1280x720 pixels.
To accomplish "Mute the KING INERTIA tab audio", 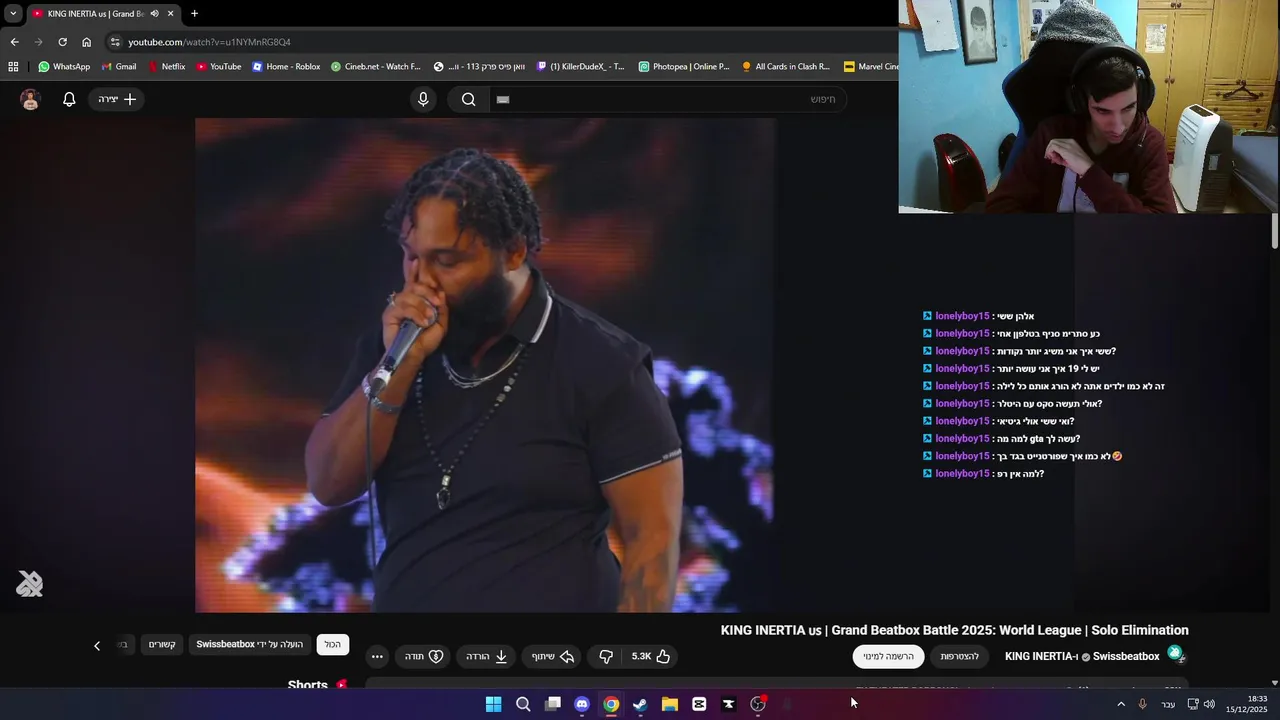I will [155, 13].
